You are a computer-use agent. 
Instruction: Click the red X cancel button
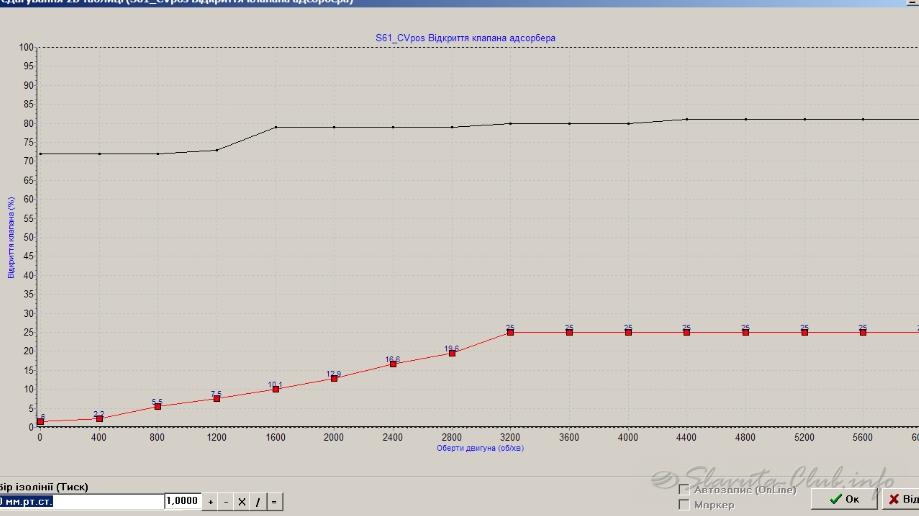(x=900, y=499)
